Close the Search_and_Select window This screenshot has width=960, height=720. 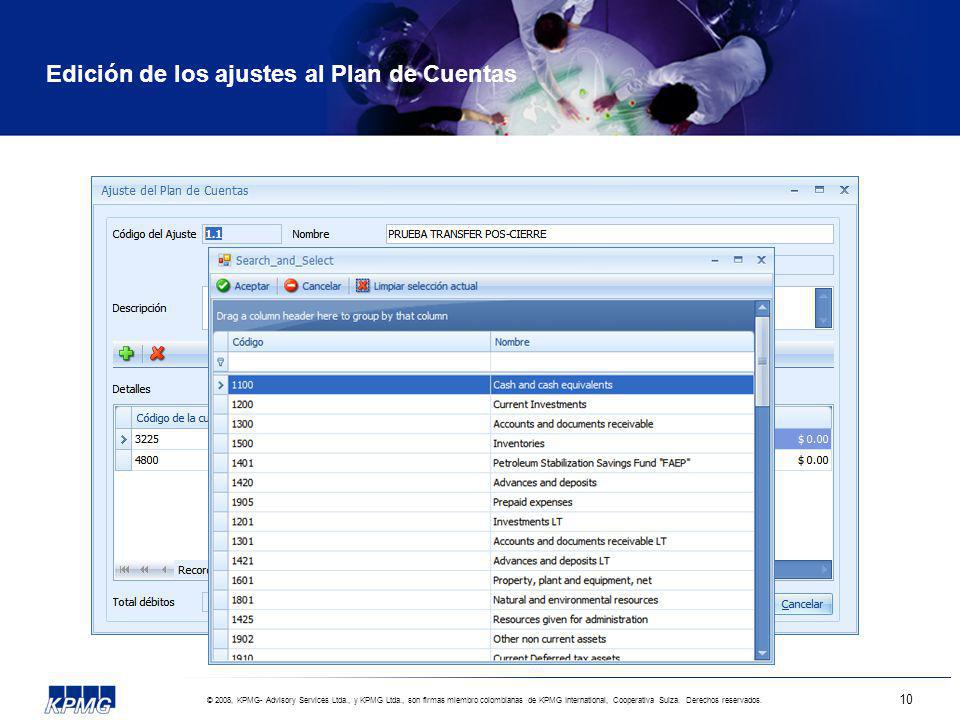pyautogui.click(x=761, y=260)
